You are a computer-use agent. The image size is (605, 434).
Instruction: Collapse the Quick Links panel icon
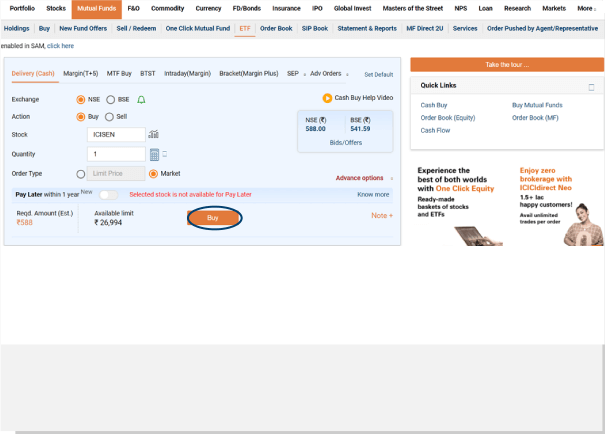pyautogui.click(x=591, y=87)
